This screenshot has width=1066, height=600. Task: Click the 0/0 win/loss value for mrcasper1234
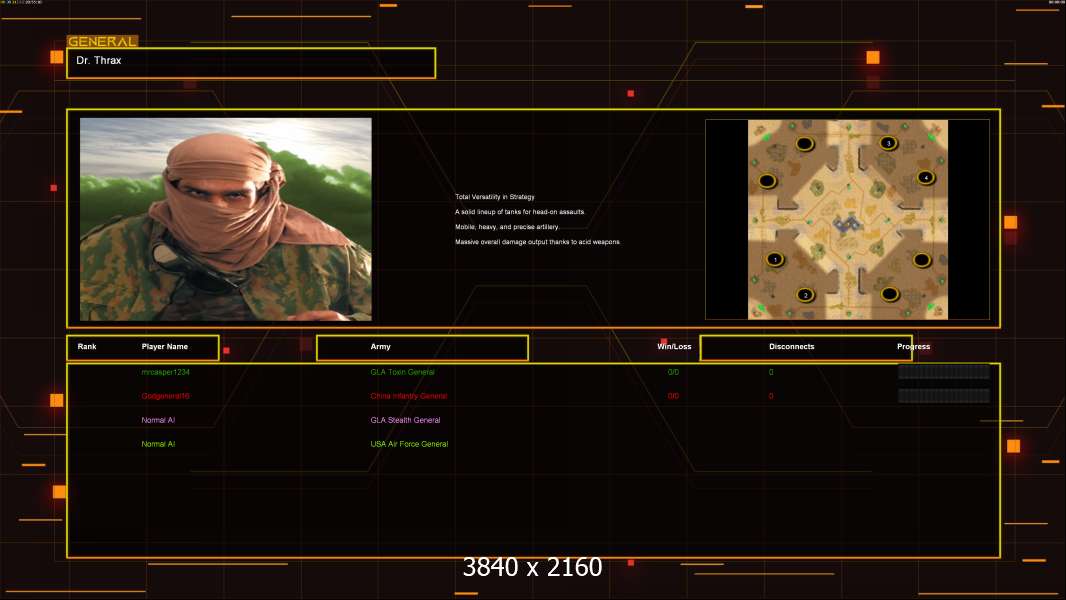tap(673, 372)
